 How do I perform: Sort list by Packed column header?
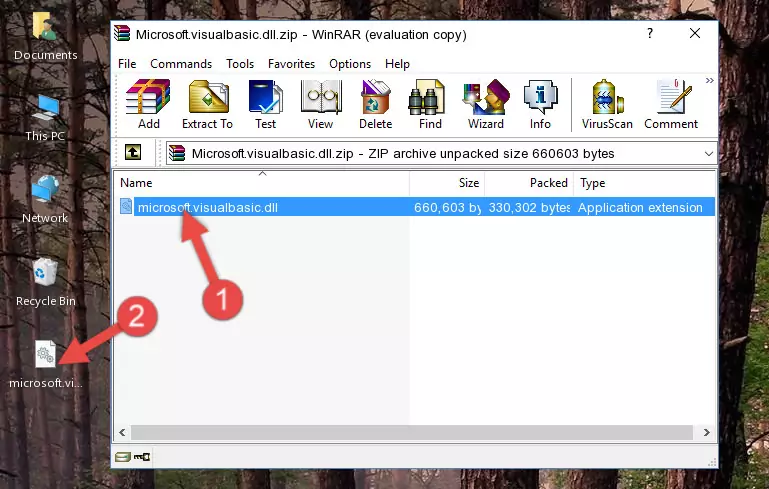click(x=529, y=182)
